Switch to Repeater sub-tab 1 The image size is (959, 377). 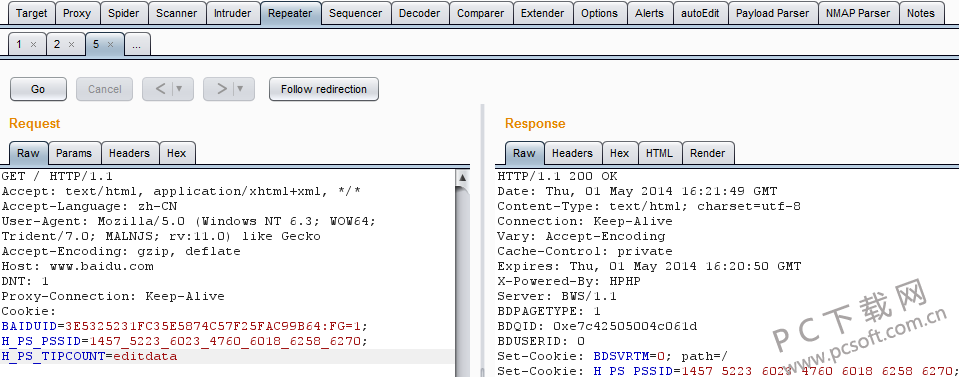19,44
